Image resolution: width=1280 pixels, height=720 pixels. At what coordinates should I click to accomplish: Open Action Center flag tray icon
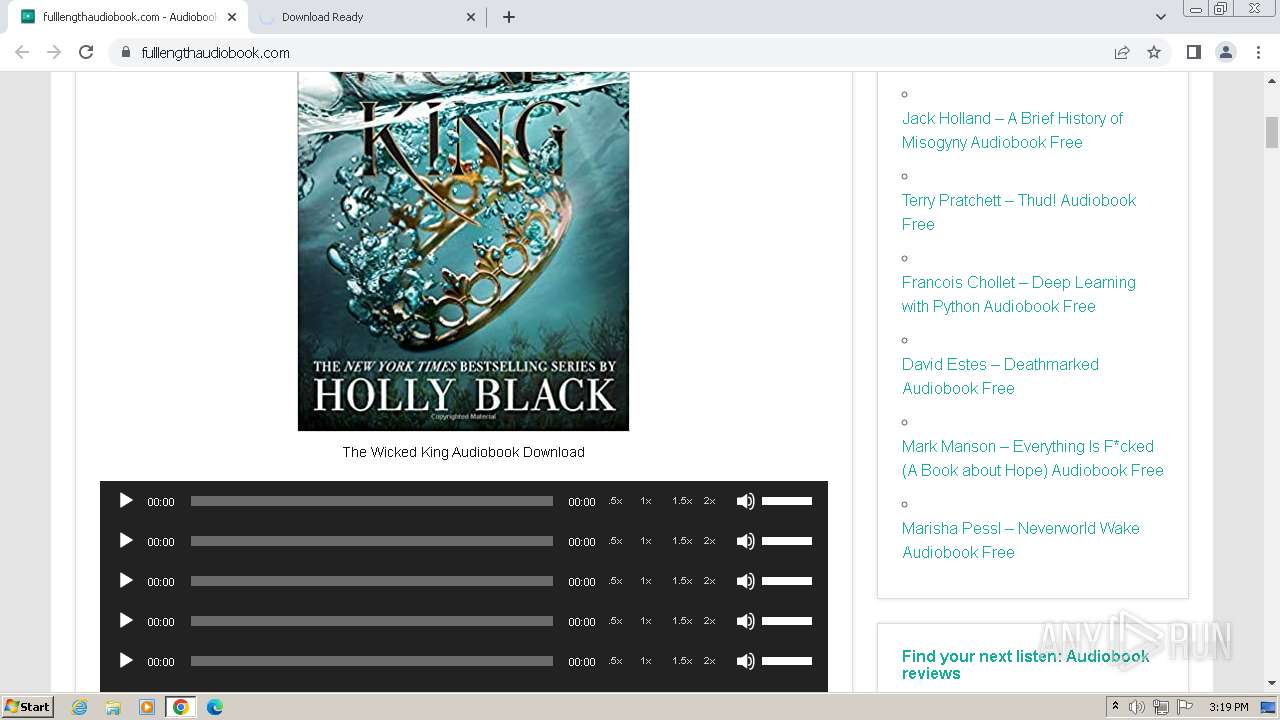pyautogui.click(x=1185, y=707)
